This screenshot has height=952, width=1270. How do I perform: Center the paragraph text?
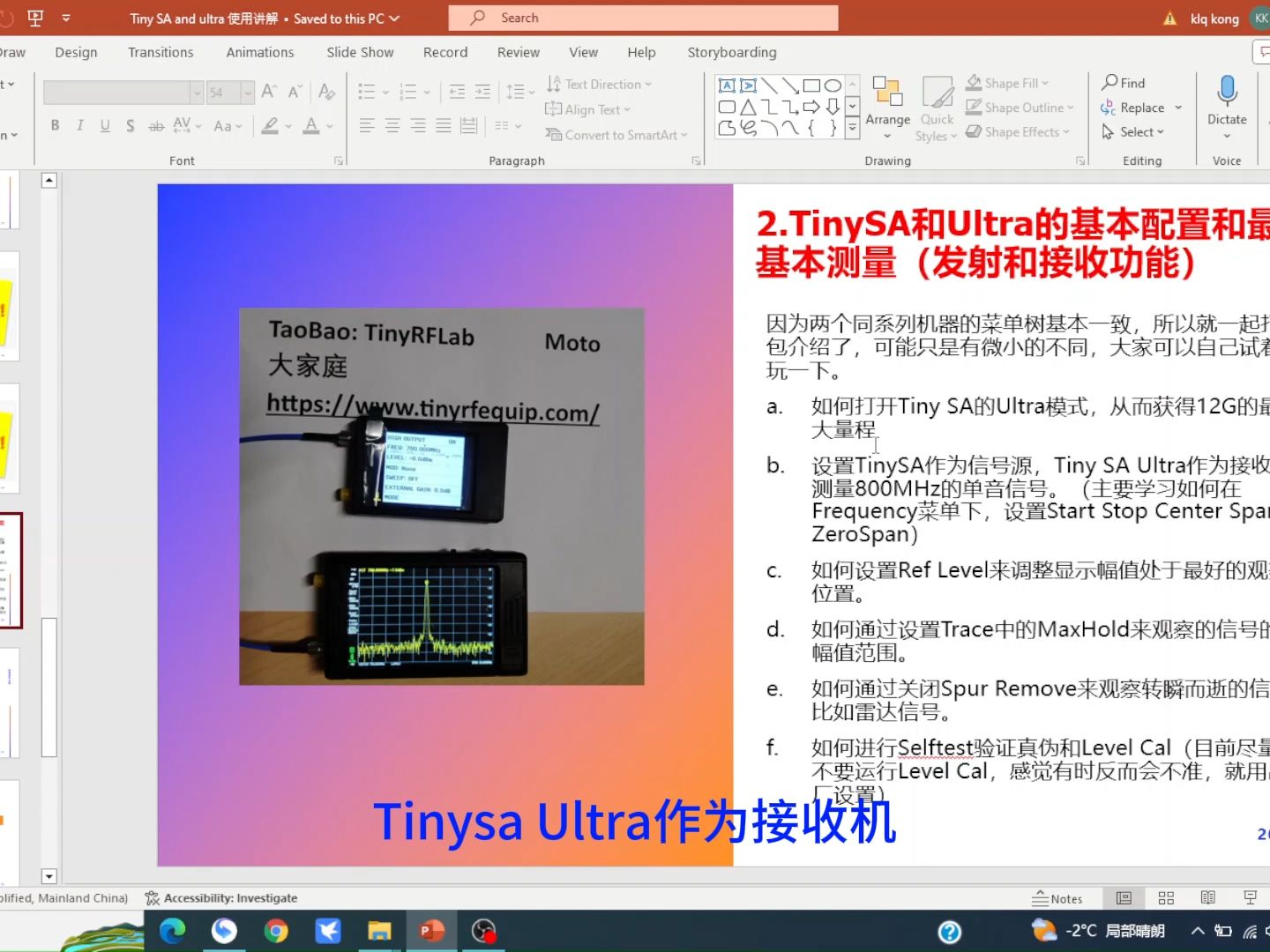click(392, 126)
